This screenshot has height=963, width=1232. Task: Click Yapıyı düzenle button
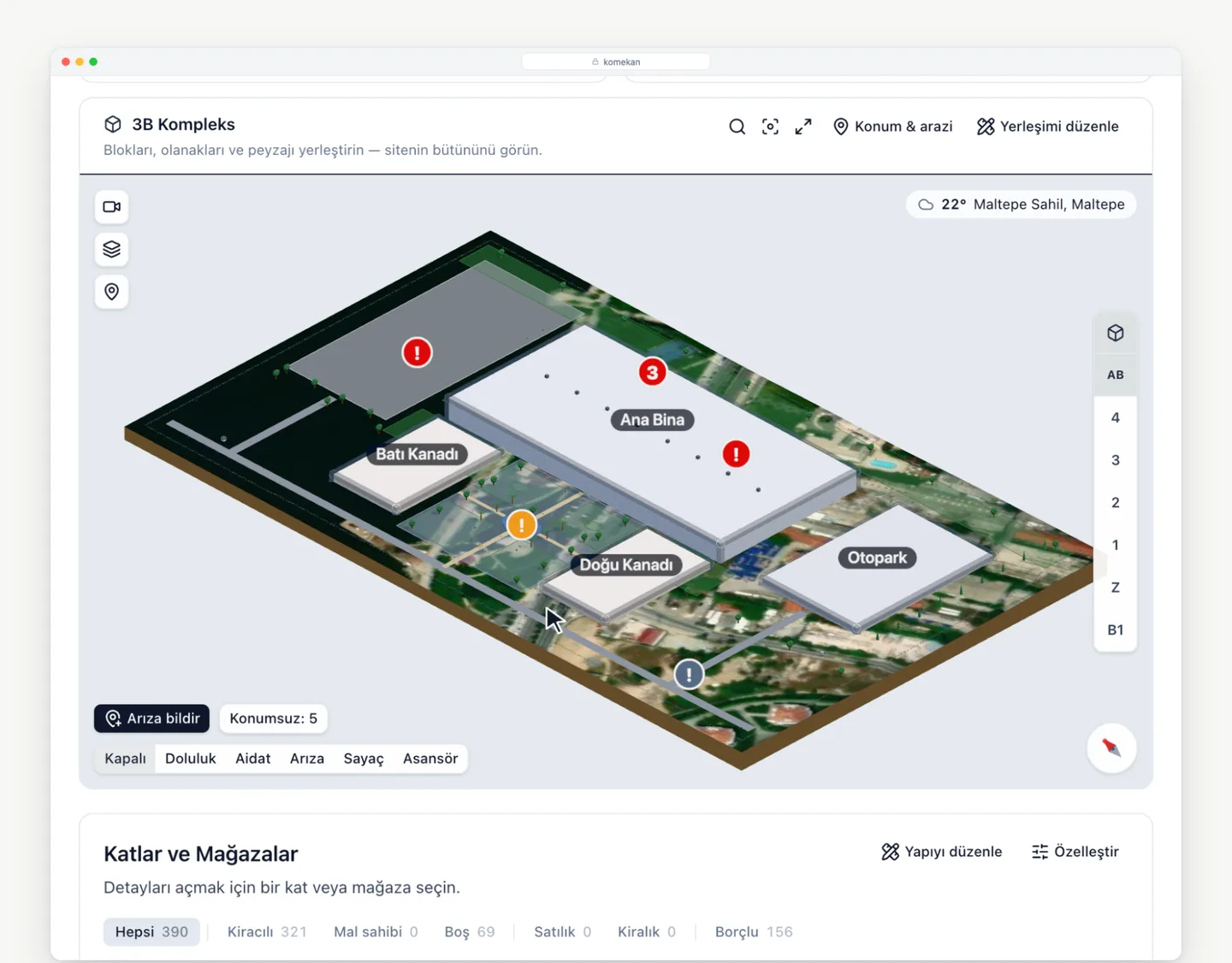click(x=941, y=852)
